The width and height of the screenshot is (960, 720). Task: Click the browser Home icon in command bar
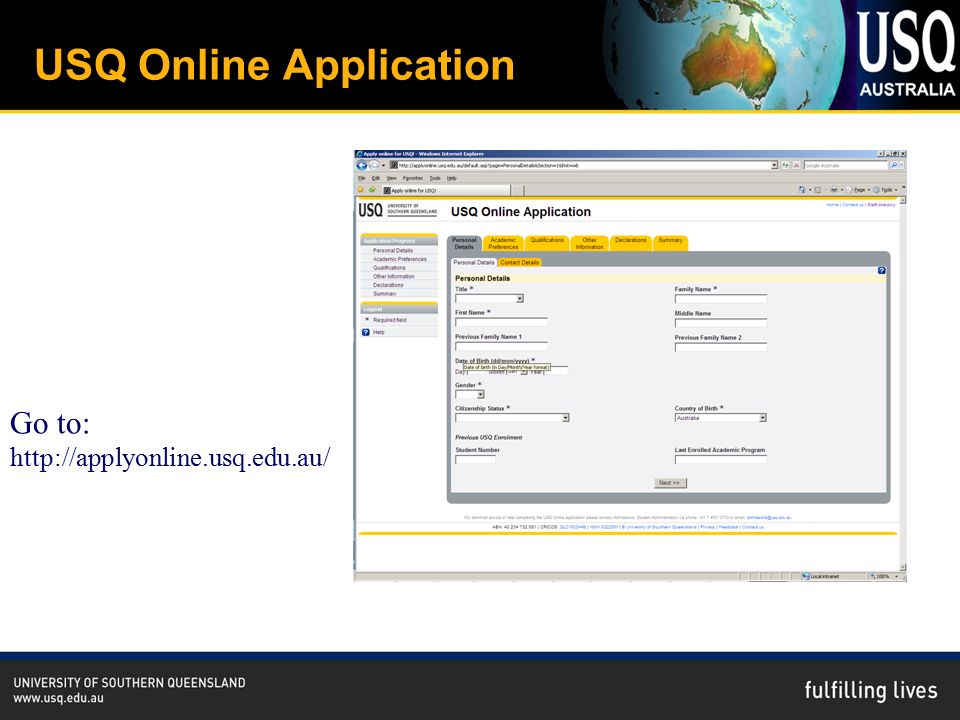pos(802,190)
